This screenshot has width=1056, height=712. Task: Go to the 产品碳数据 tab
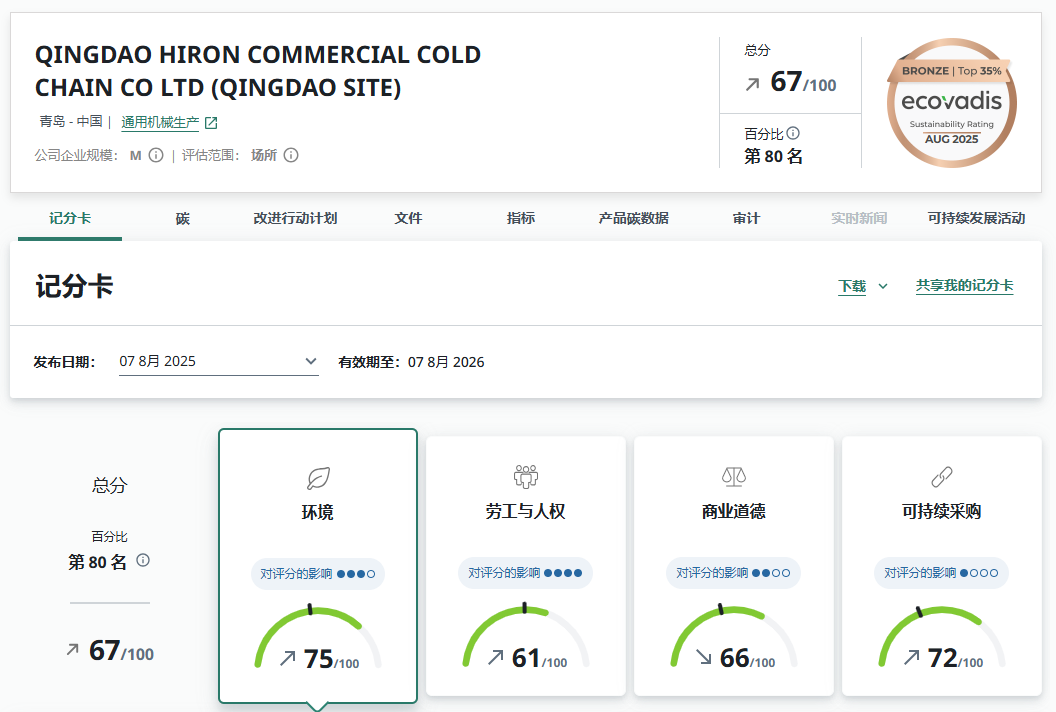tap(633, 218)
